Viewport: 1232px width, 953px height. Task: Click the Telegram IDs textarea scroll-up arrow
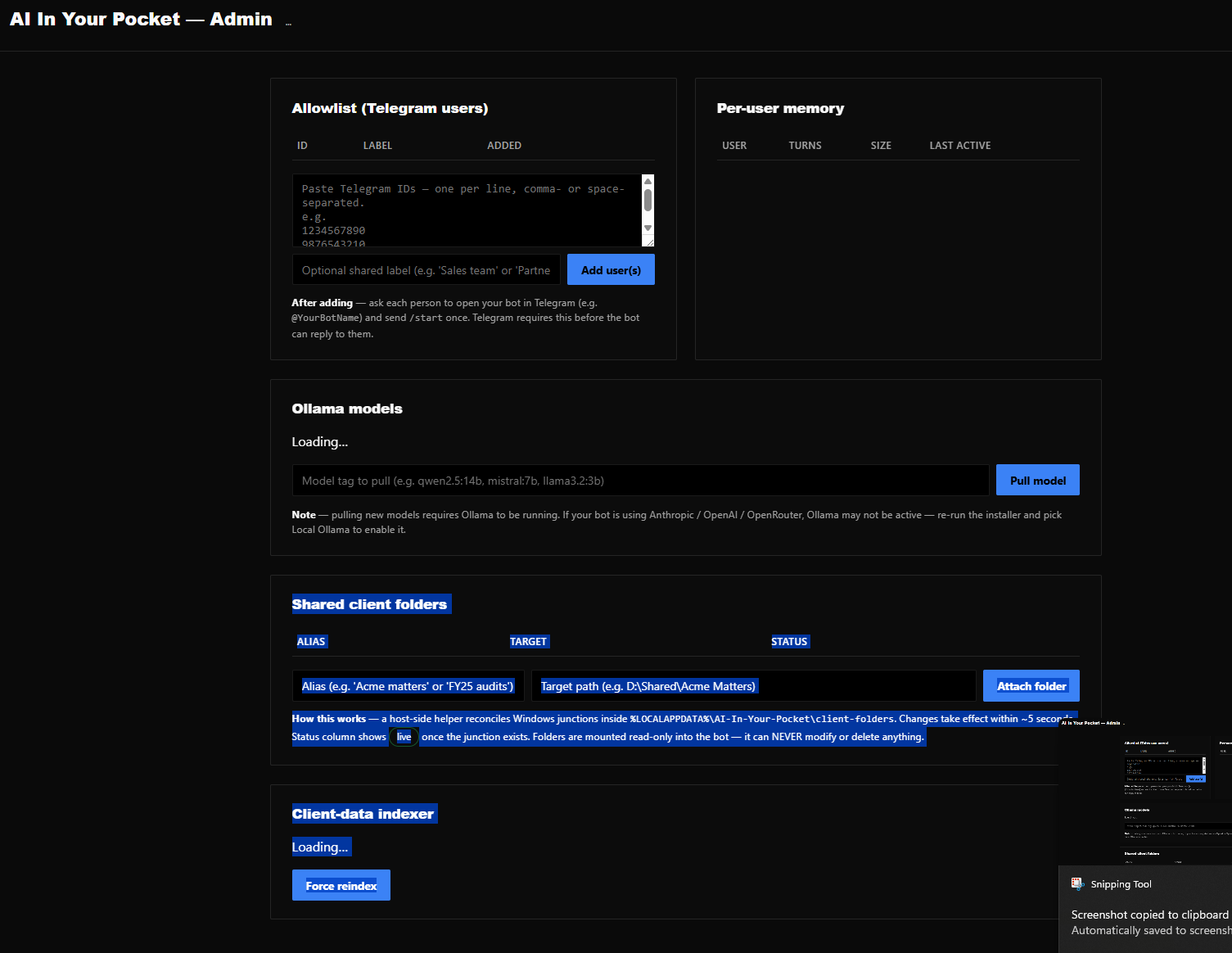pos(648,181)
